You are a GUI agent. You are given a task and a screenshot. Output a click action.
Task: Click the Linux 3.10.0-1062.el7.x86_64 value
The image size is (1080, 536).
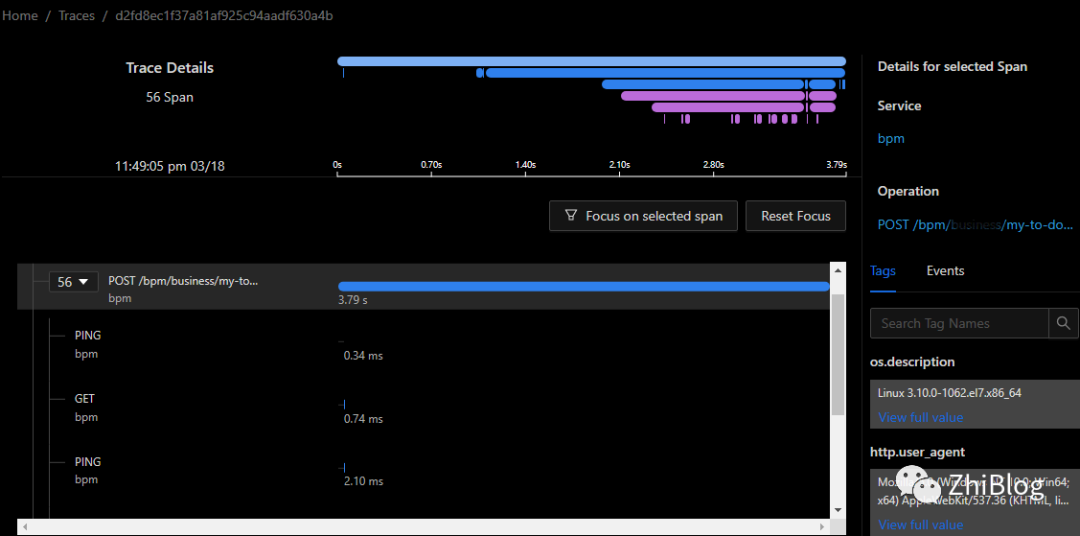(x=949, y=393)
